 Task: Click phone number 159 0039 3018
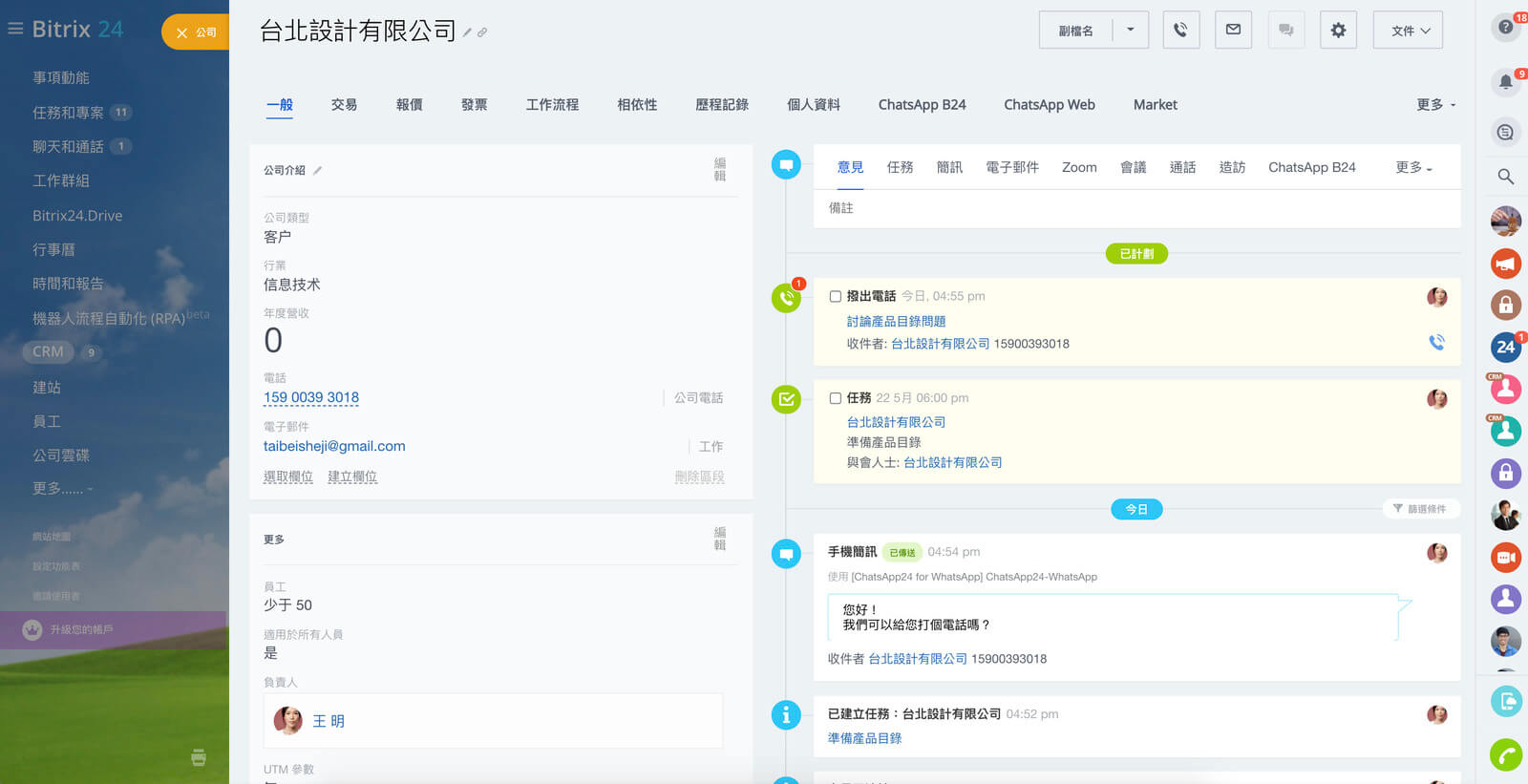[311, 398]
